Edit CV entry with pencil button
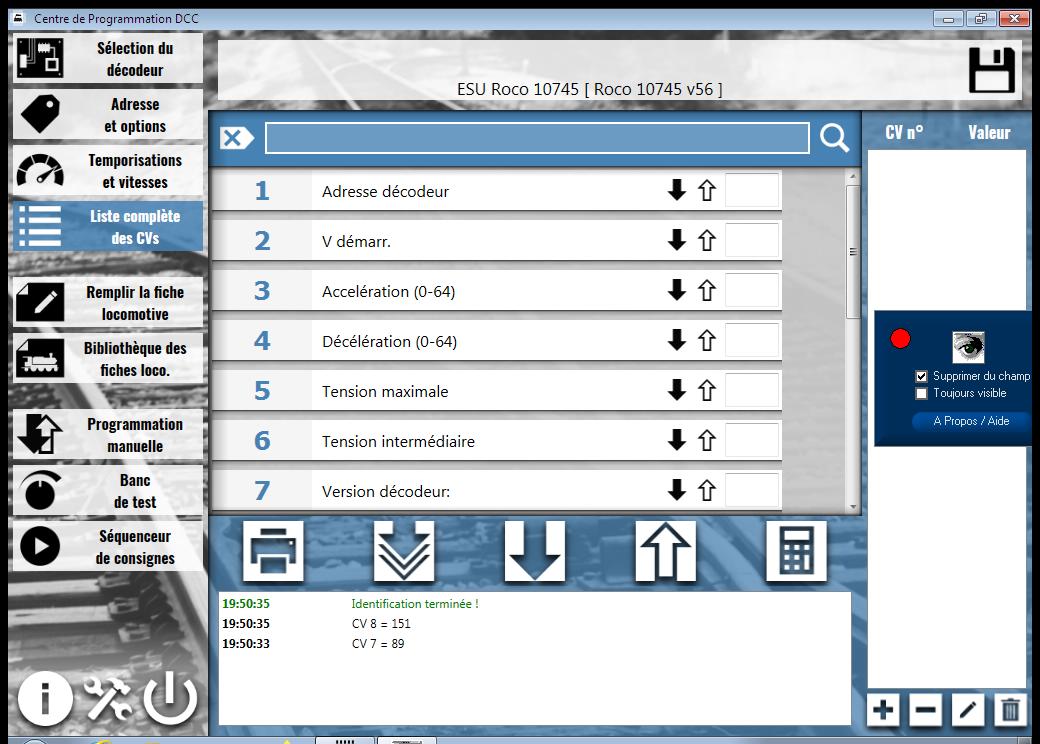Screen dimensions: 1040x744 click(968, 710)
